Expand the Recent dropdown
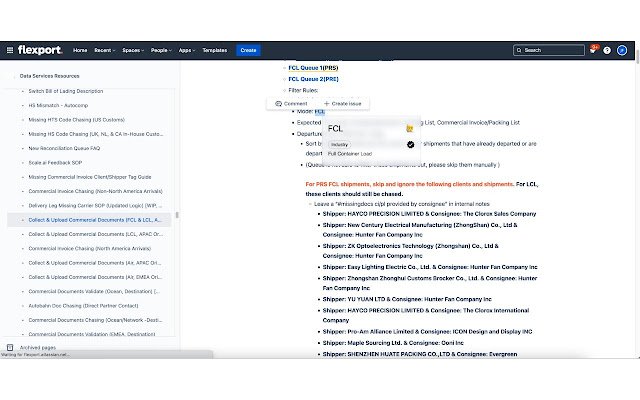The height and width of the screenshot is (400, 640). [105, 50]
